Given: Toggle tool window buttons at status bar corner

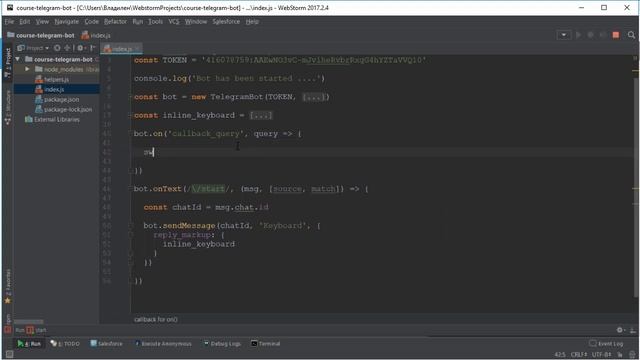Looking at the screenshot, I should [9, 355].
